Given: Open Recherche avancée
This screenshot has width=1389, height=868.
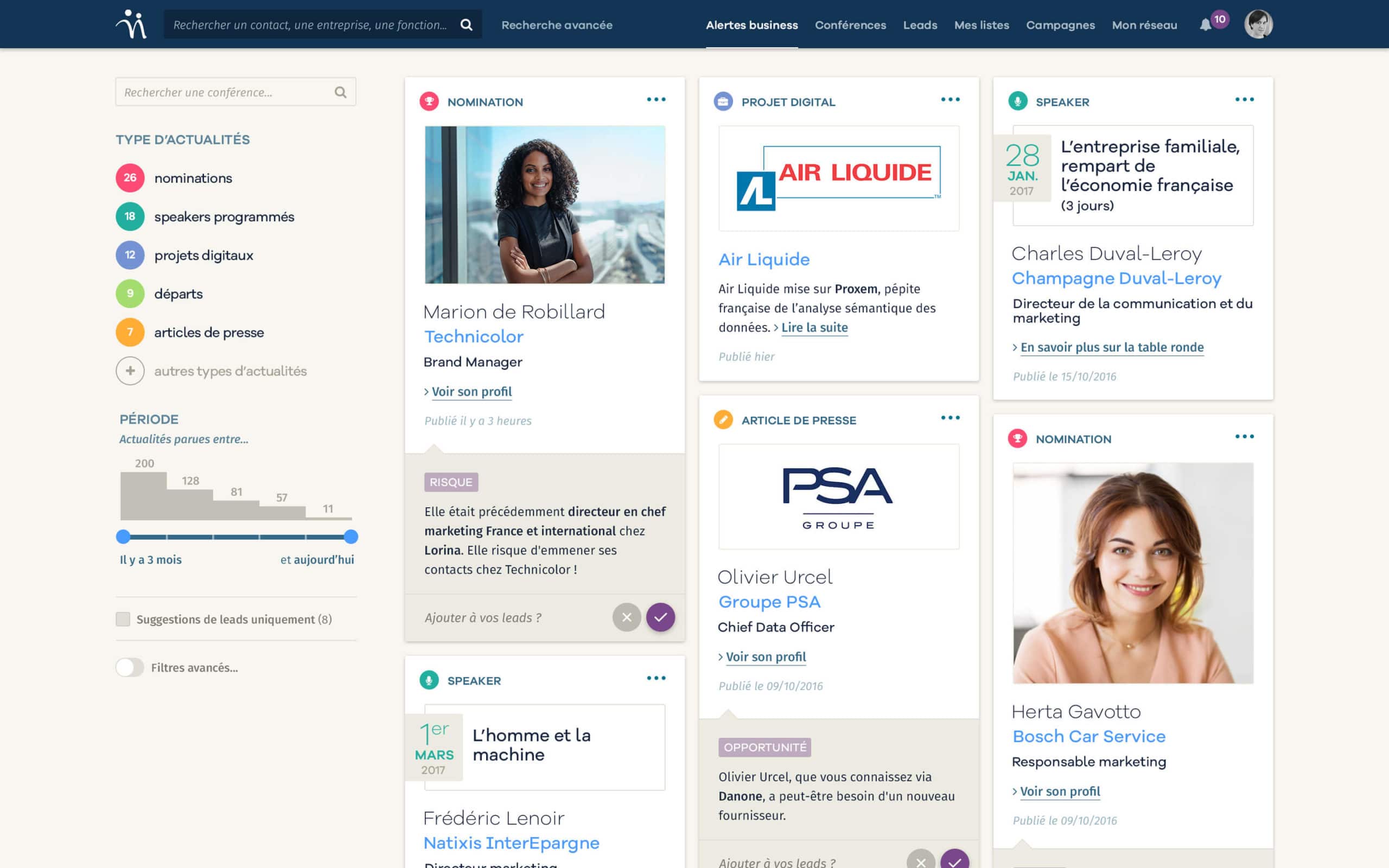Looking at the screenshot, I should (x=557, y=25).
